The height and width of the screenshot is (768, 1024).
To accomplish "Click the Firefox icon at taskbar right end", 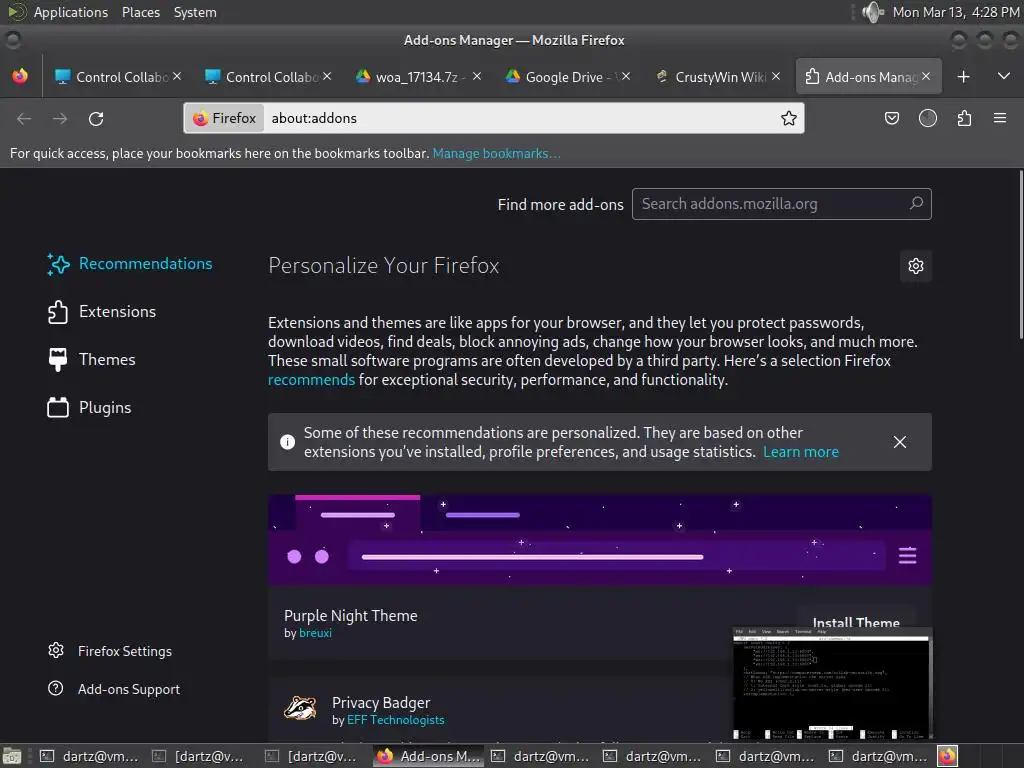I will pos(948,756).
